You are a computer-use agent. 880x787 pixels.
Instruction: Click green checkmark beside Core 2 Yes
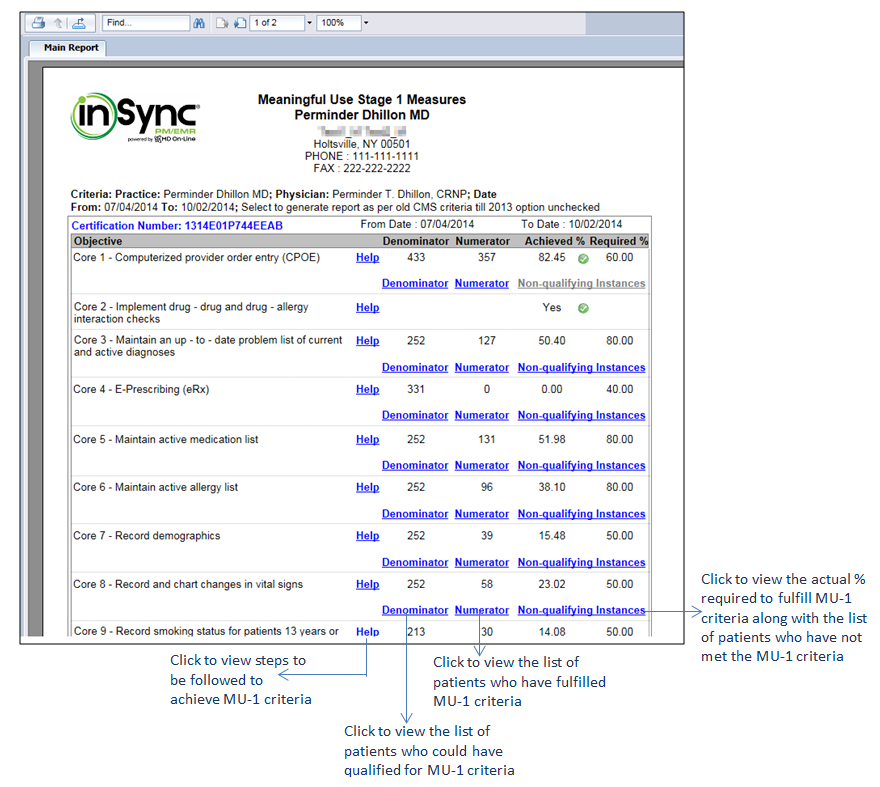click(583, 308)
